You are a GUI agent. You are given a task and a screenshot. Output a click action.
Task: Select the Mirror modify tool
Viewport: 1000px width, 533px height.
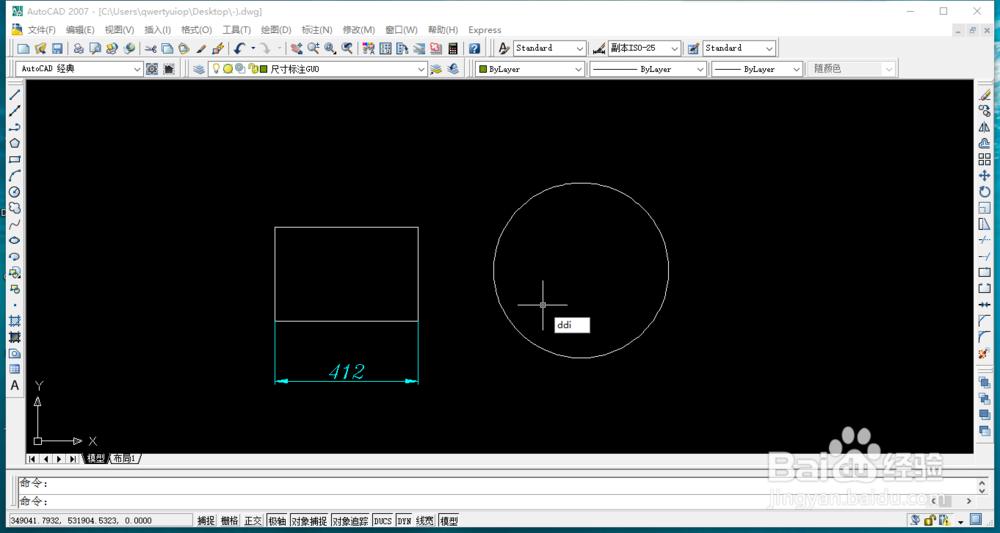coord(985,127)
